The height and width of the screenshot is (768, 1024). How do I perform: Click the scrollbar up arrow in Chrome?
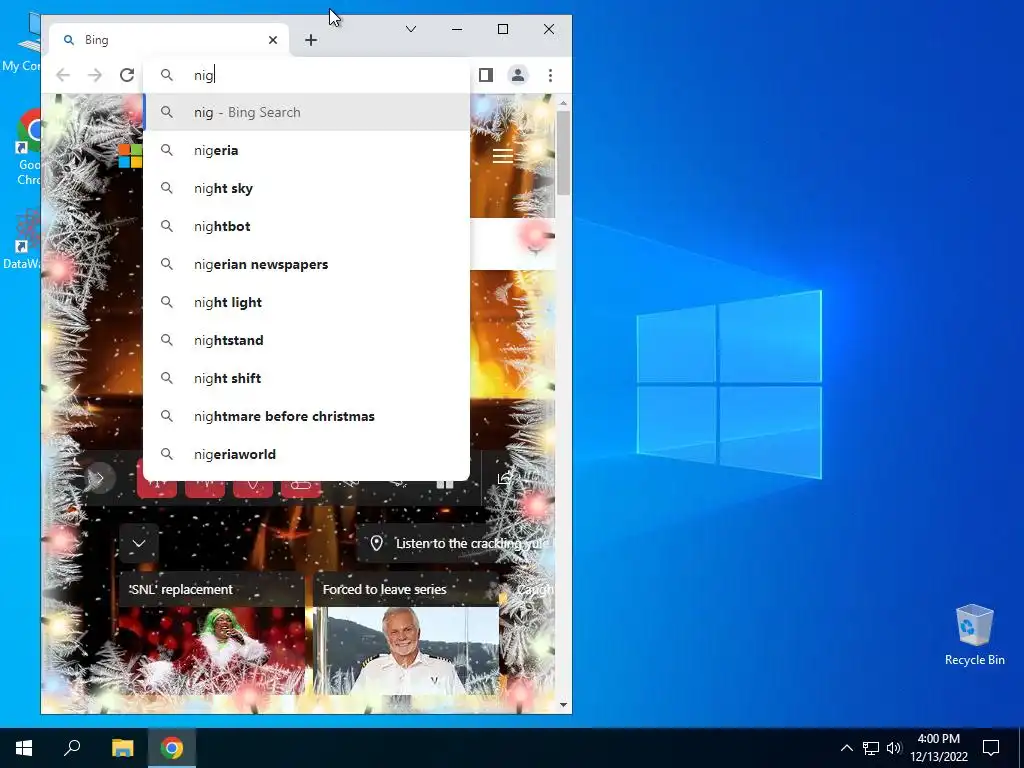[x=564, y=103]
